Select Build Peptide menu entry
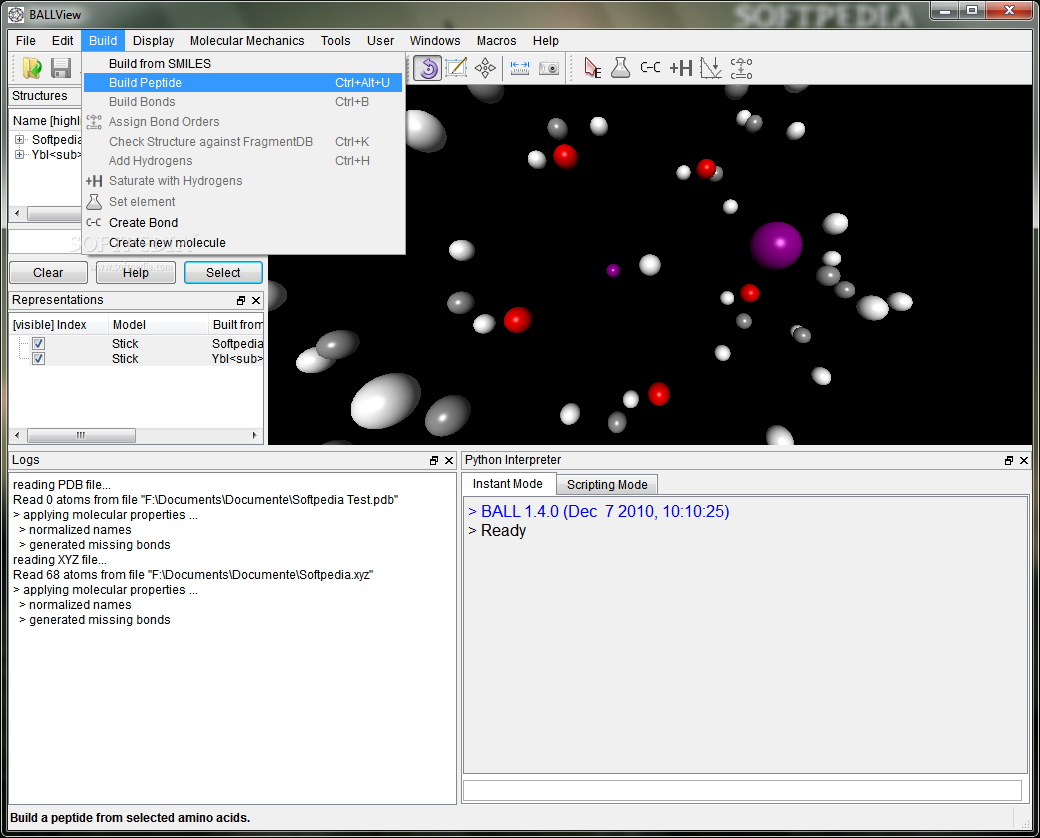Screen dimensions: 1040x838 tap(243, 83)
